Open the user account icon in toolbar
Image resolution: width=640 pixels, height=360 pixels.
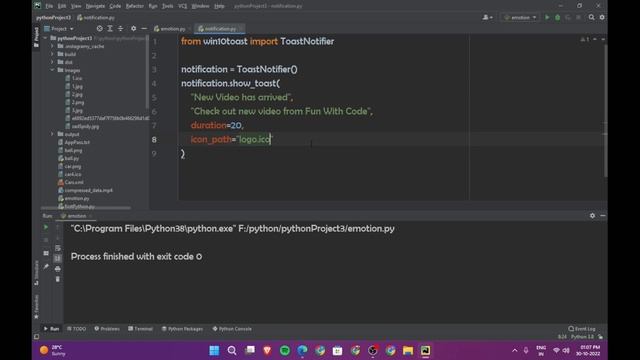[x=487, y=18]
